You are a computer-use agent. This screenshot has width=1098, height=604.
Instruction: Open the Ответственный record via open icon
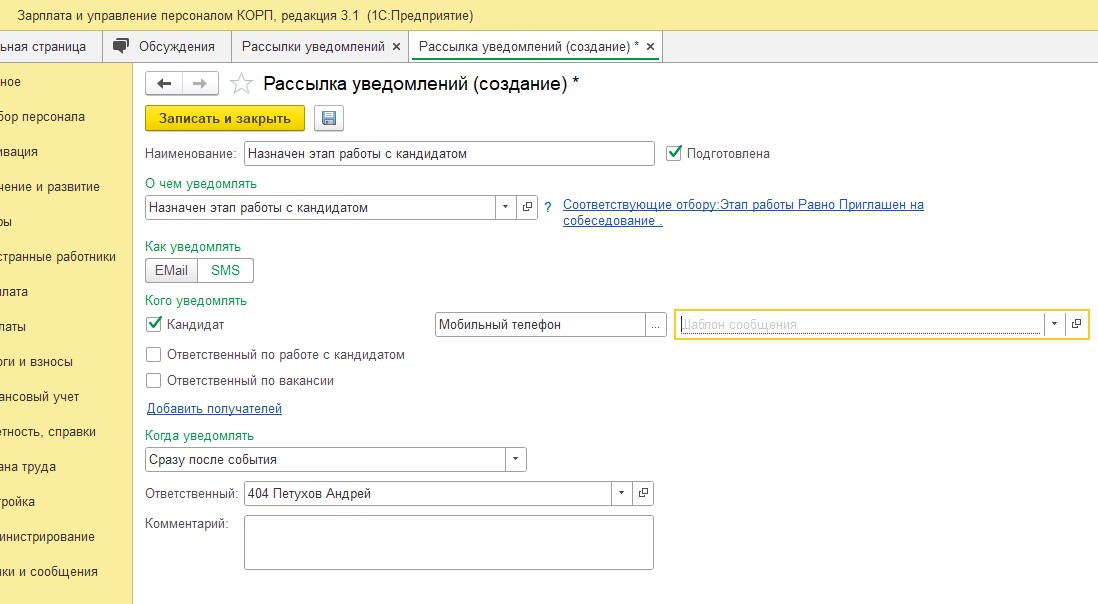pos(643,494)
